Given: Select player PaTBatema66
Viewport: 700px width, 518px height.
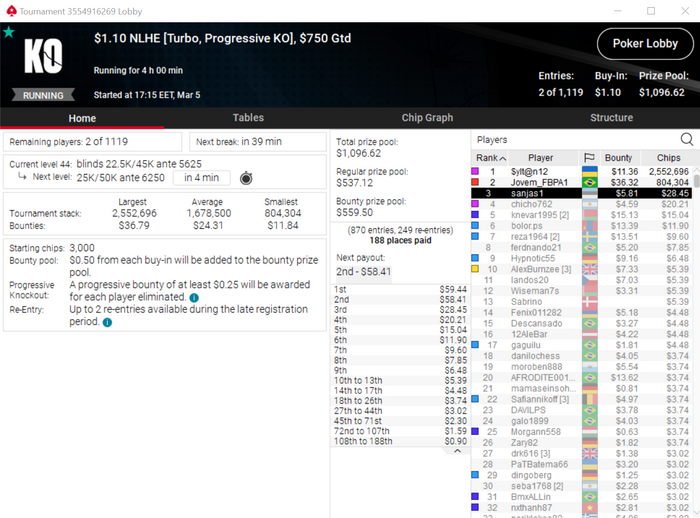Looking at the screenshot, I should 582,464.
